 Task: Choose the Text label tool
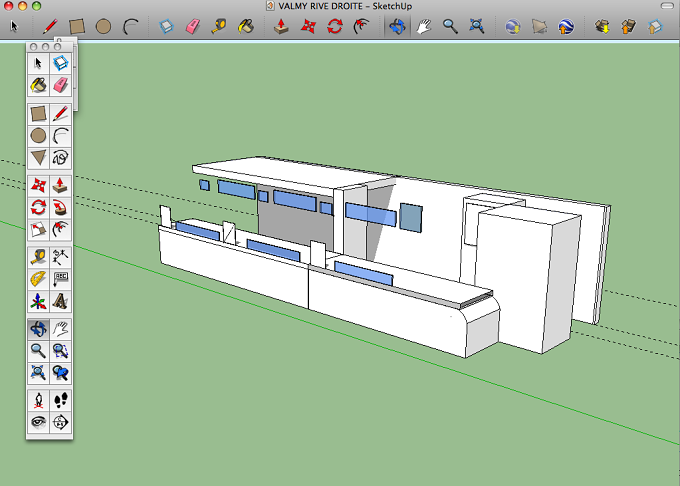(x=60, y=279)
